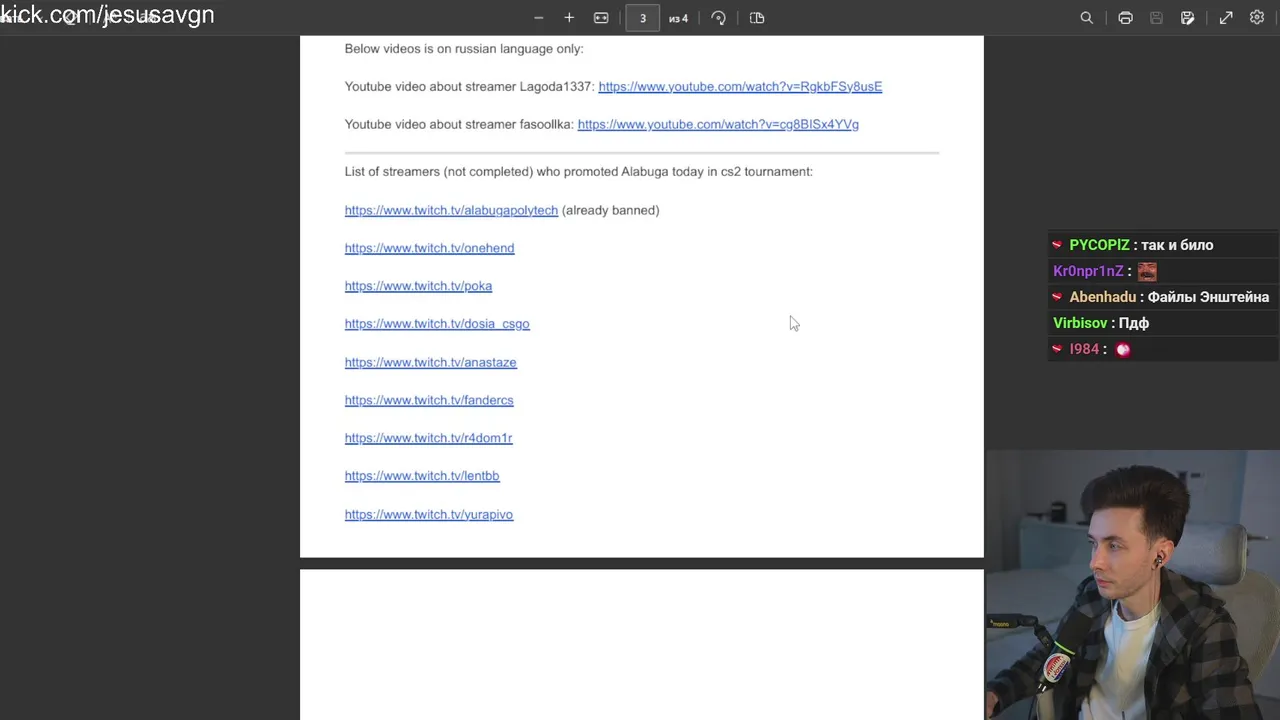Open twitch.tv/fandercs link
The width and height of the screenshot is (1280, 720).
(429, 401)
